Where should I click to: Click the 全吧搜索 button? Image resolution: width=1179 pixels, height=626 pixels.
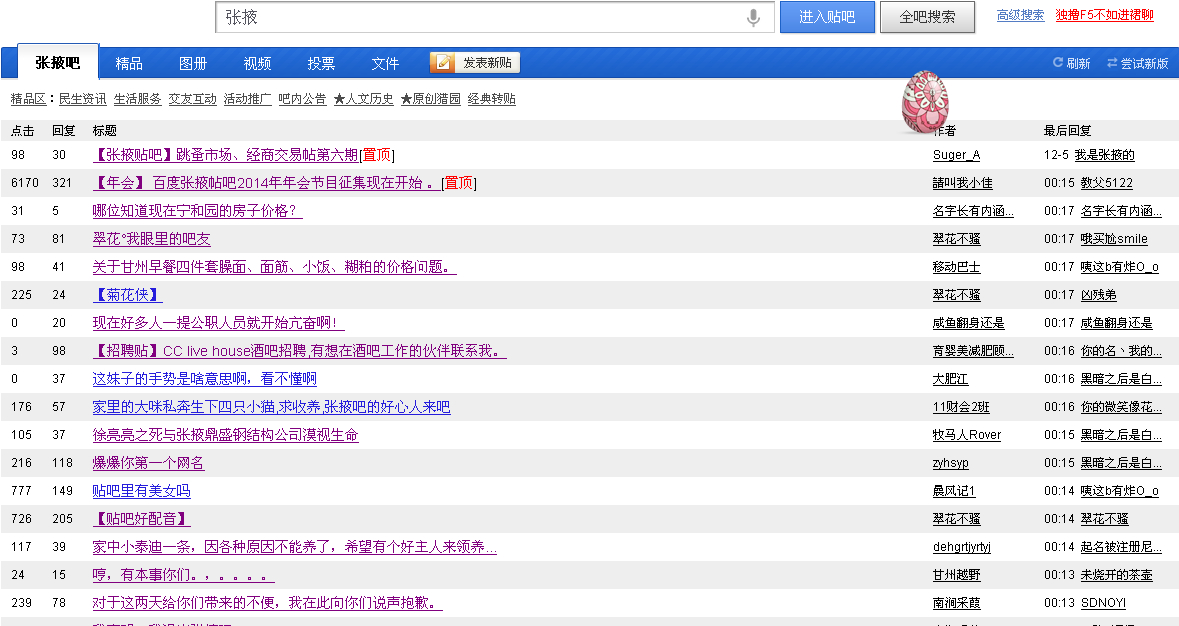pos(927,17)
